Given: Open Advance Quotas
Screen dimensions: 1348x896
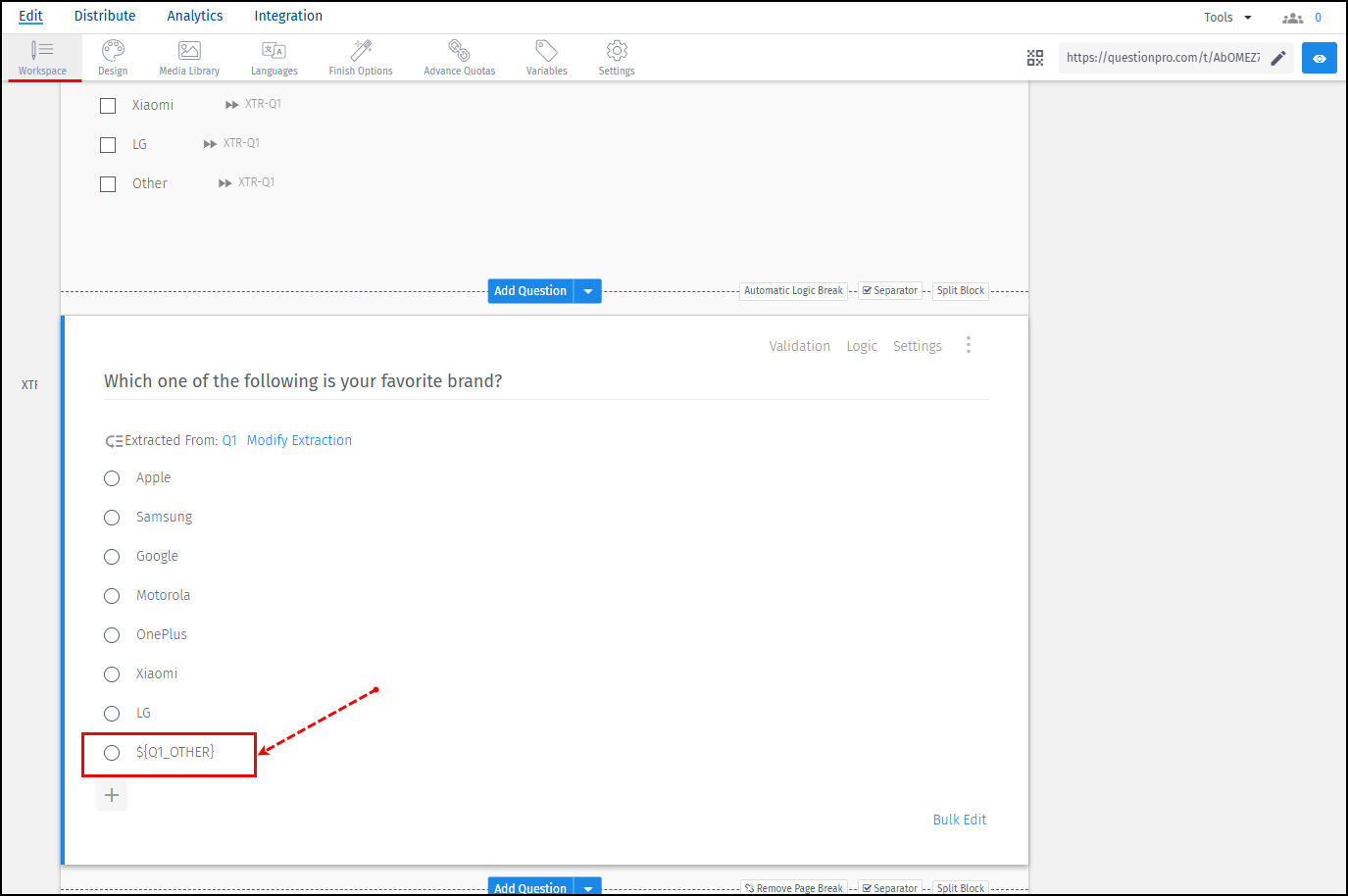Looking at the screenshot, I should (458, 57).
